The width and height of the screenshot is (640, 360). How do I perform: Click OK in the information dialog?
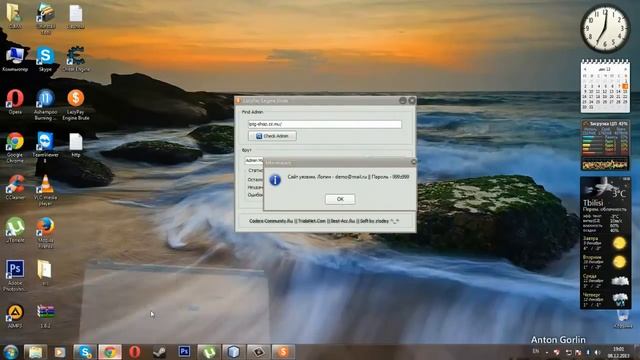pyautogui.click(x=340, y=199)
